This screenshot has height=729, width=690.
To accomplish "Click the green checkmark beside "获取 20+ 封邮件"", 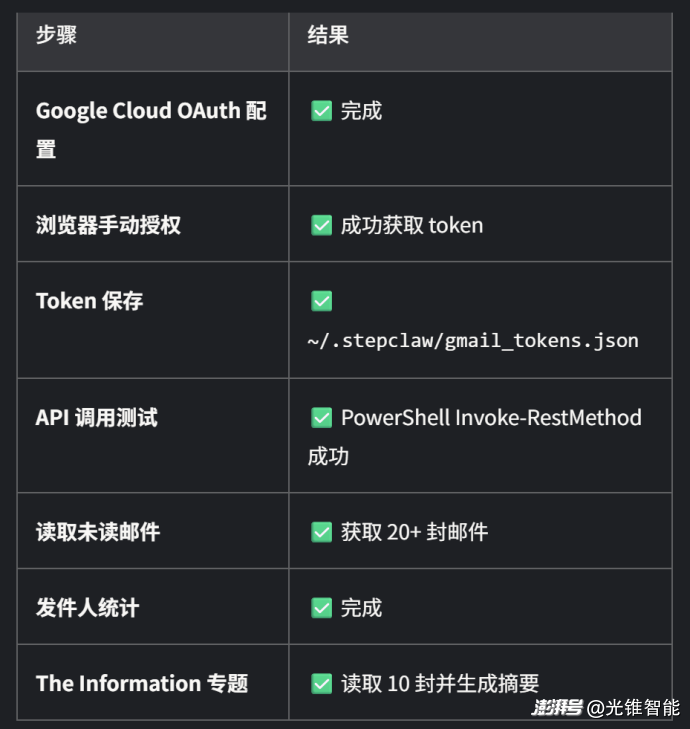I will (x=321, y=531).
